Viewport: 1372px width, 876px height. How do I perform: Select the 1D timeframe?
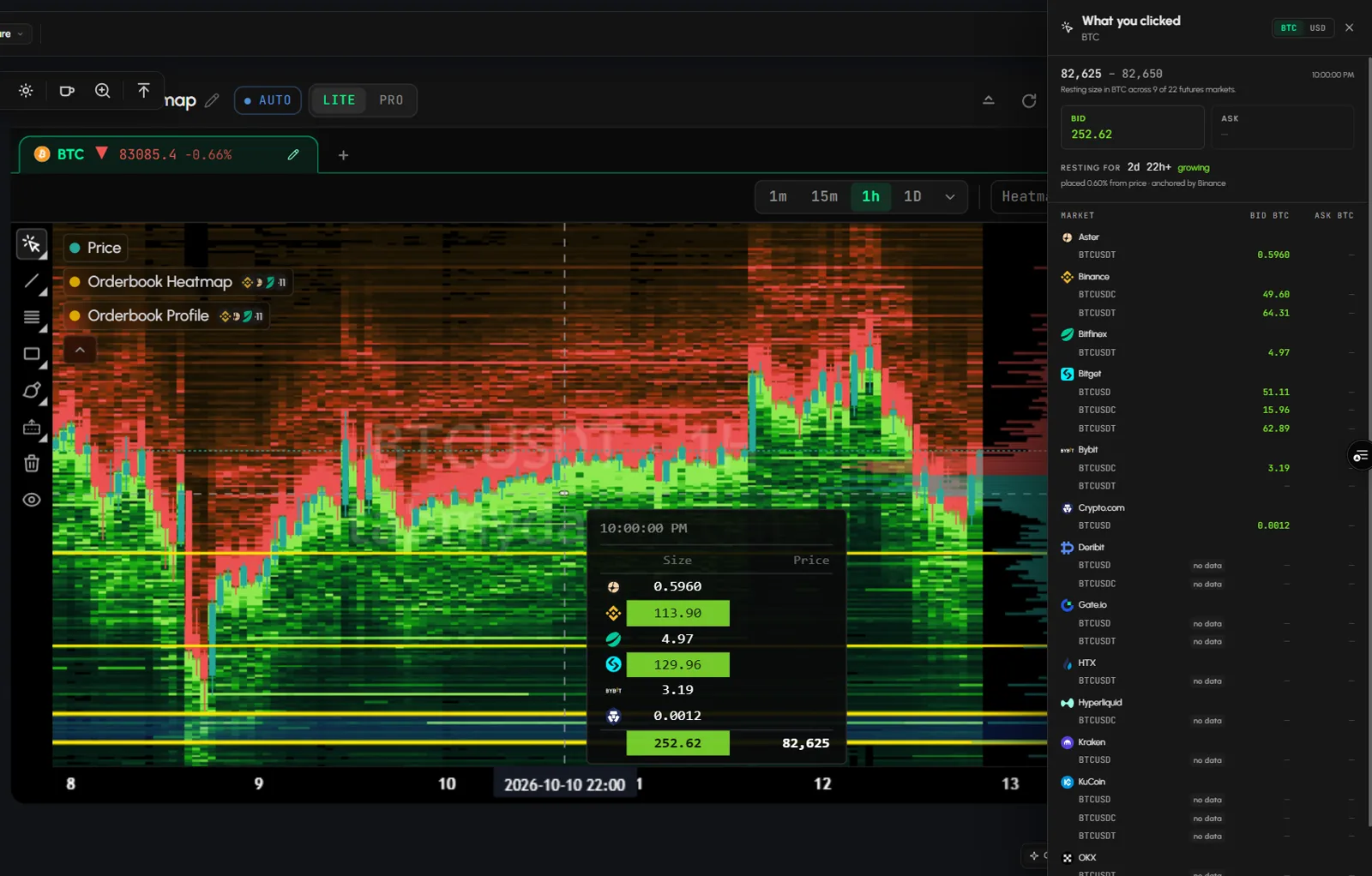tap(912, 197)
